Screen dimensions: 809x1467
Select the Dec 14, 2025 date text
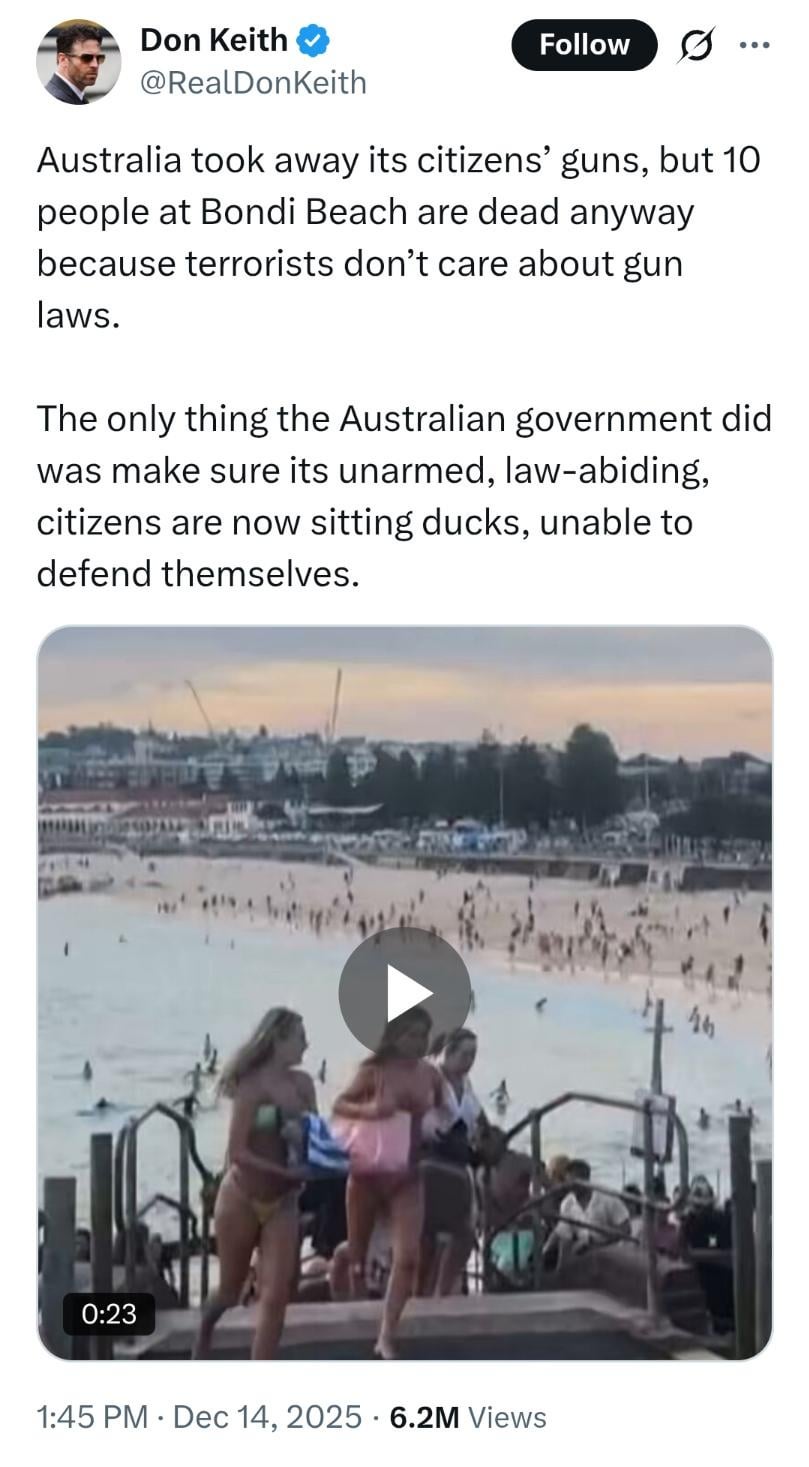(267, 1416)
